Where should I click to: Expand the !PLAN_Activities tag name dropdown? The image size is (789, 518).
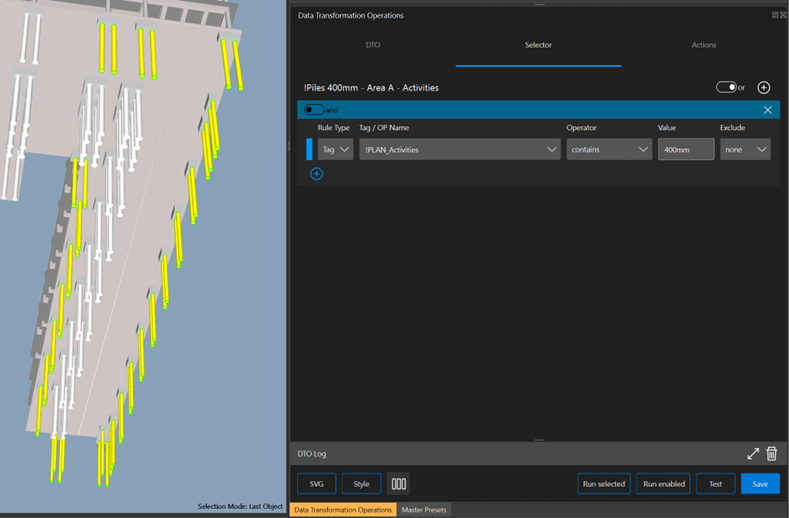pyautogui.click(x=459, y=149)
